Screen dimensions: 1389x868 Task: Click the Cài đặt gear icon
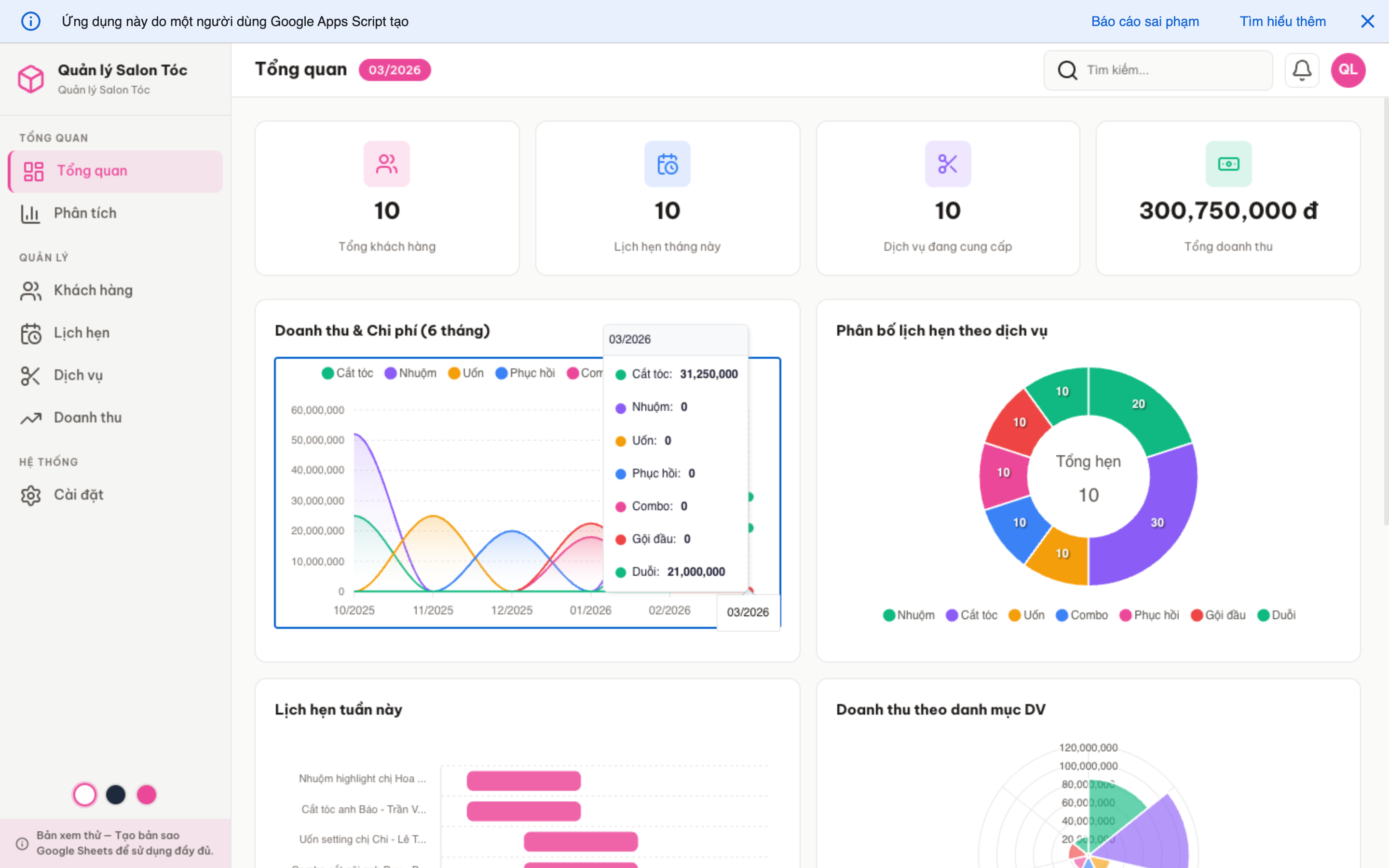point(31,494)
